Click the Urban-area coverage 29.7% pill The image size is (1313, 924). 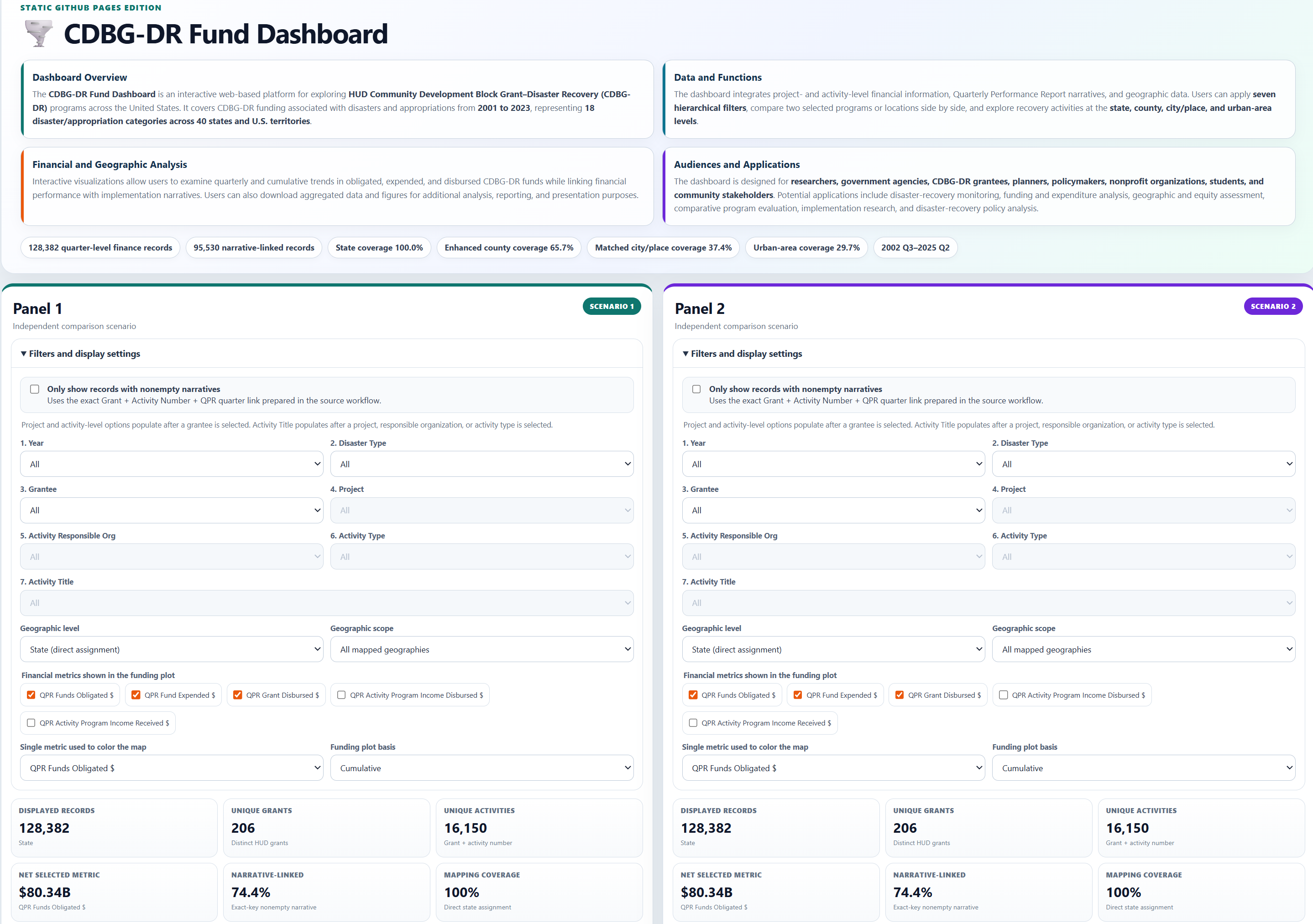(806, 248)
